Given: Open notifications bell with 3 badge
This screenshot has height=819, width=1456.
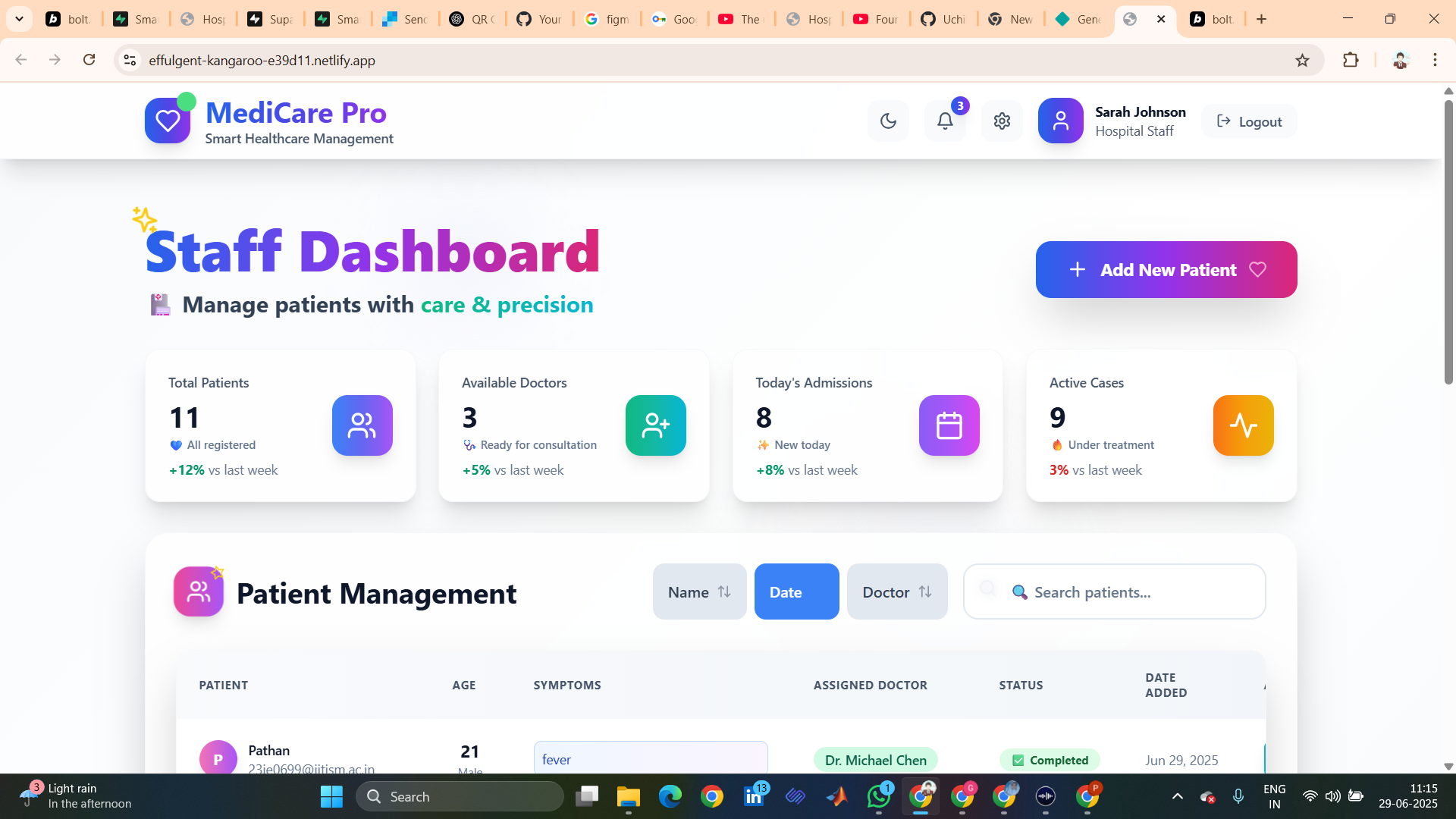Looking at the screenshot, I should [945, 121].
